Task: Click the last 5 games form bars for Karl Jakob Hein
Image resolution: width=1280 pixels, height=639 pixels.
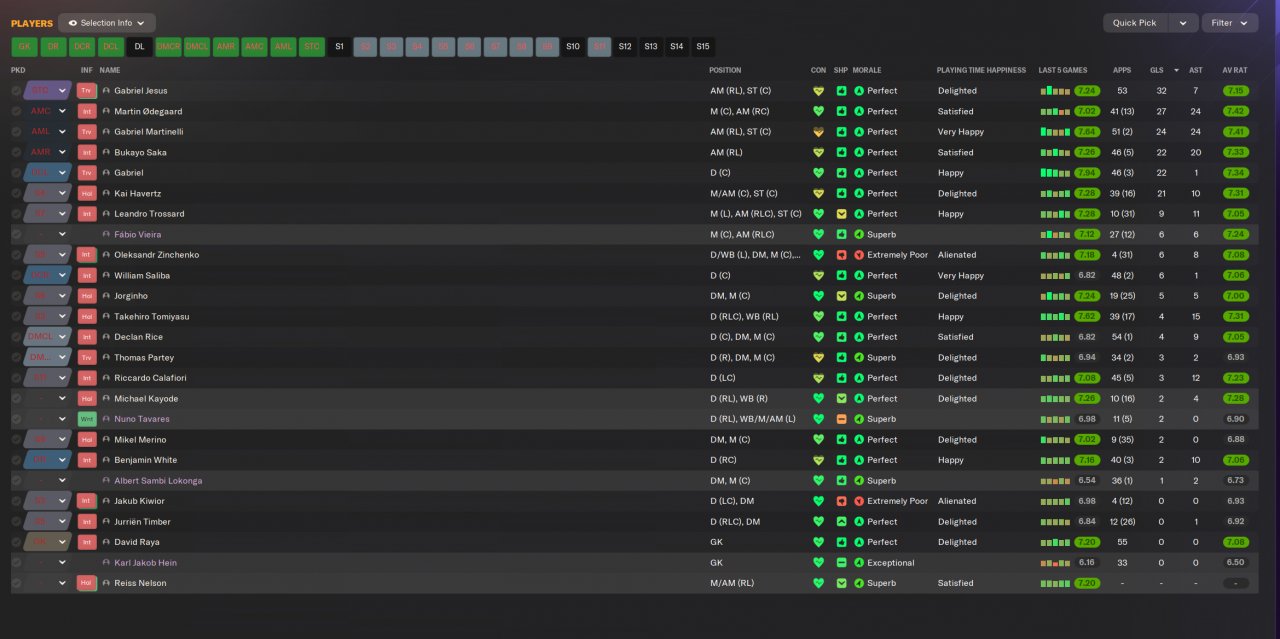Action: coord(1055,563)
